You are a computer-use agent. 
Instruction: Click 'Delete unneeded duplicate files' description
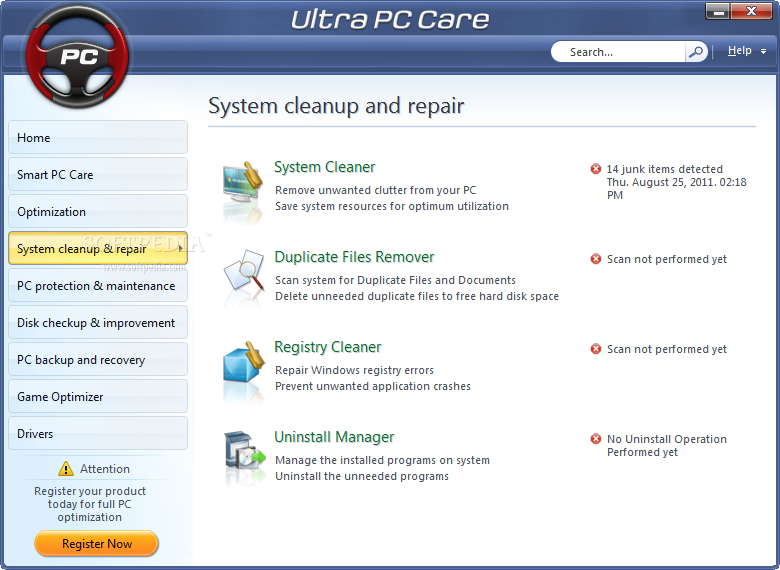click(417, 296)
